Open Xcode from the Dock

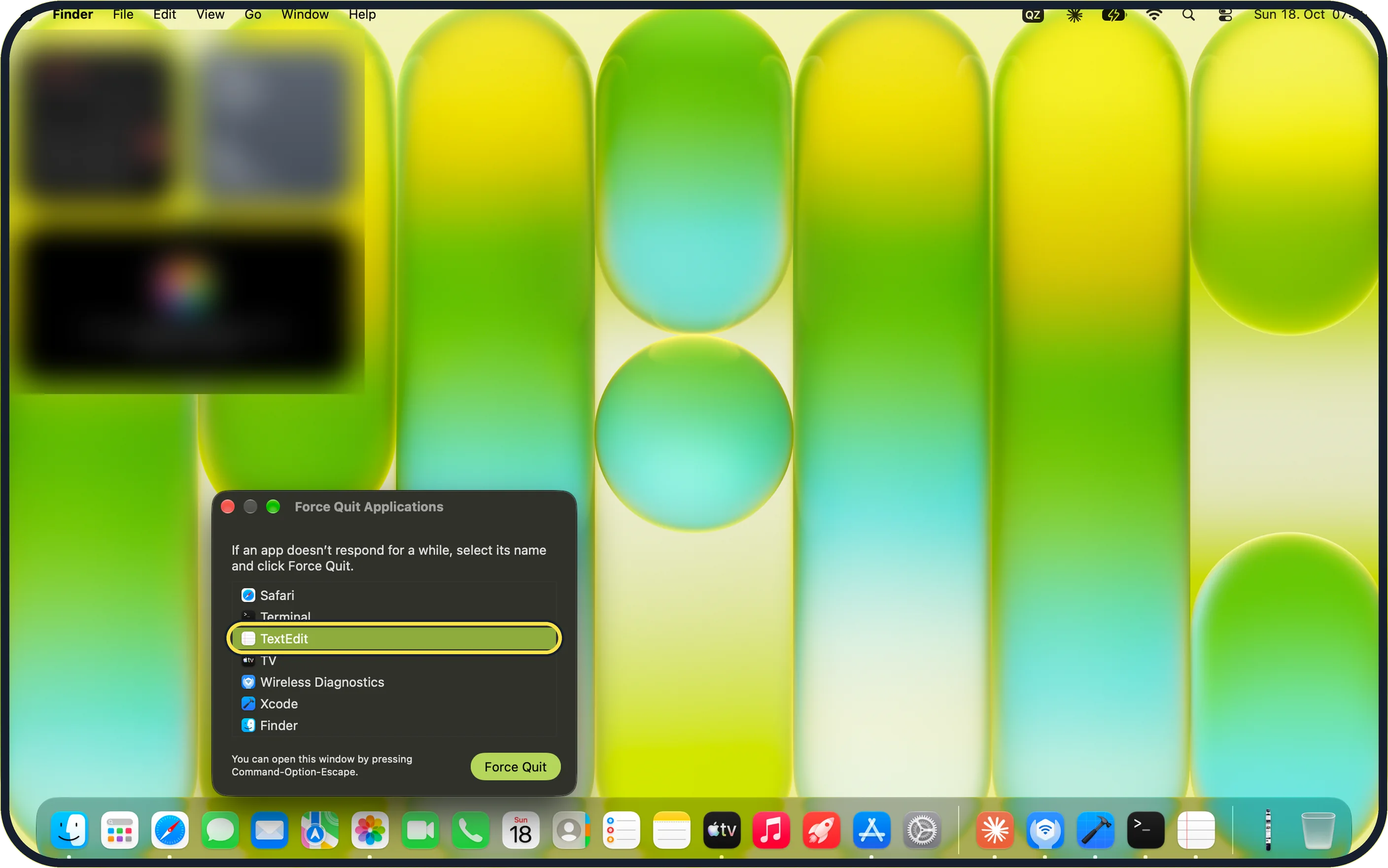tap(1096, 830)
